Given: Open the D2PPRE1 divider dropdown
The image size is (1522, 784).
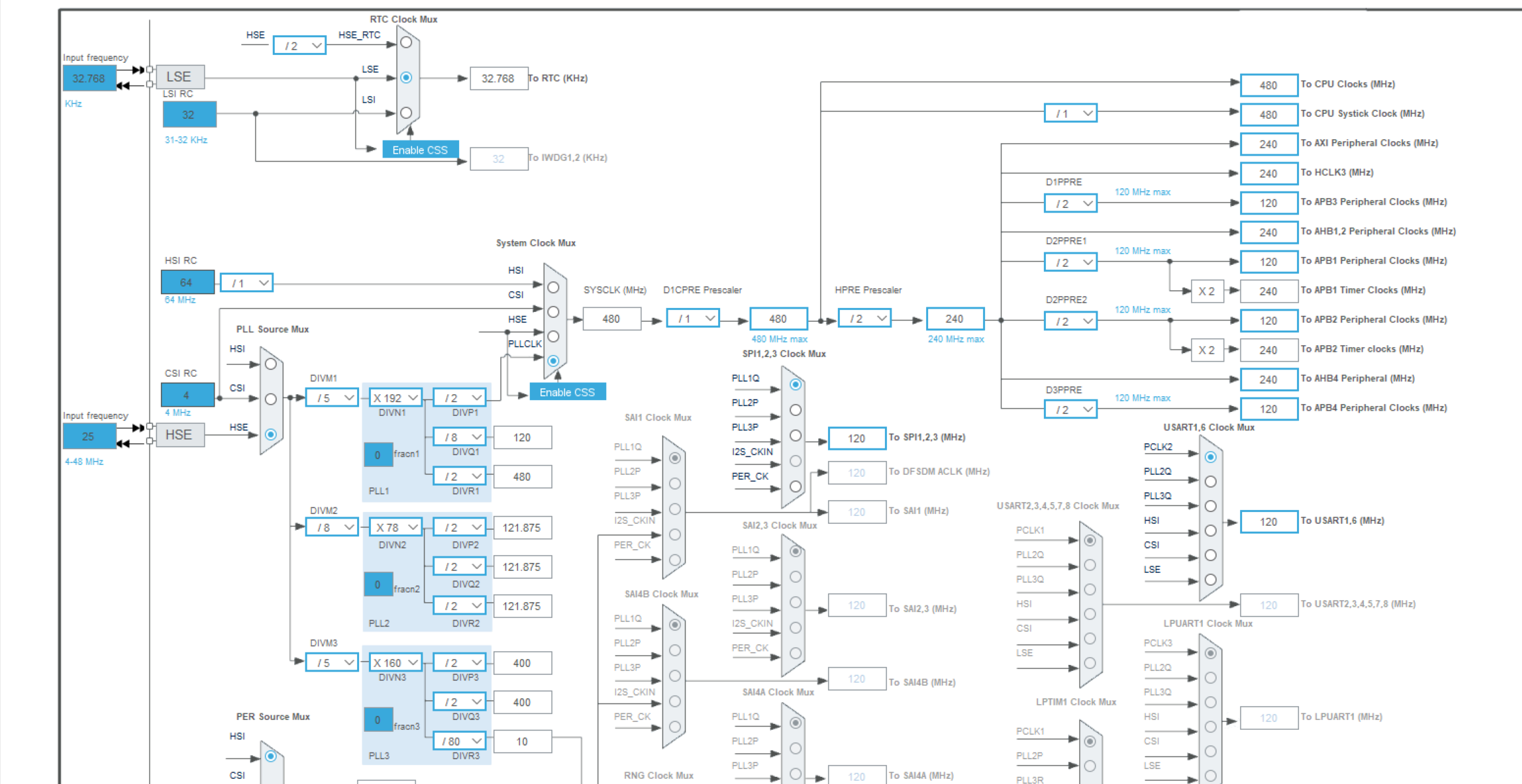Looking at the screenshot, I should click(x=1071, y=262).
